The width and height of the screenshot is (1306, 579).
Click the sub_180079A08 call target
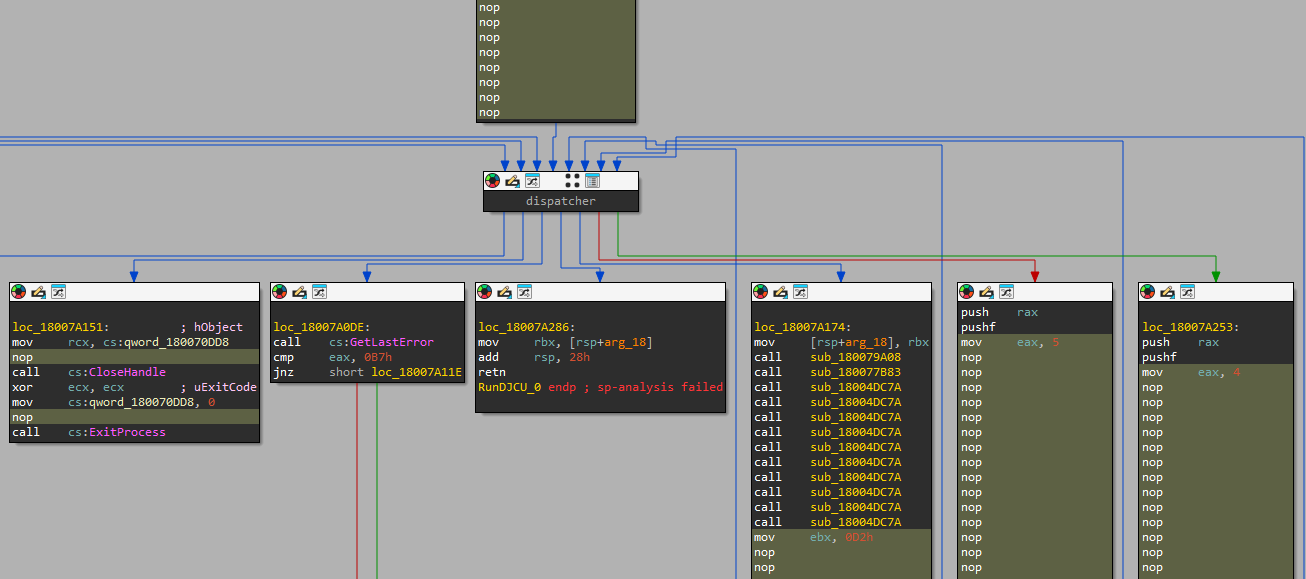856,357
